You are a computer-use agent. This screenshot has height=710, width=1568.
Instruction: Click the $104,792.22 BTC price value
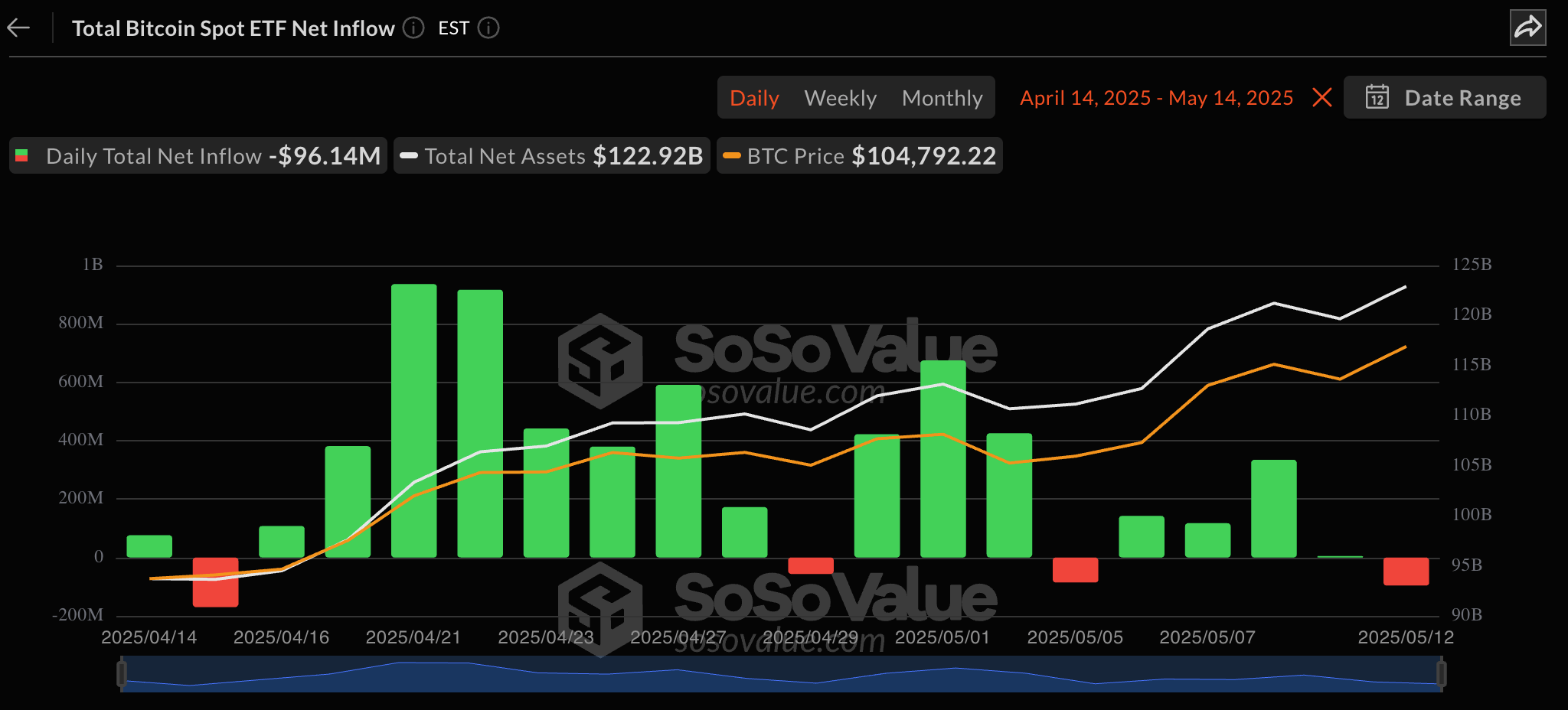(x=923, y=155)
